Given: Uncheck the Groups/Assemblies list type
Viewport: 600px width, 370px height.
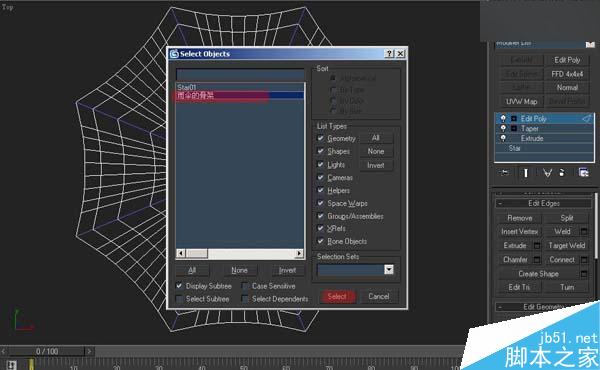Looking at the screenshot, I should coord(321,216).
